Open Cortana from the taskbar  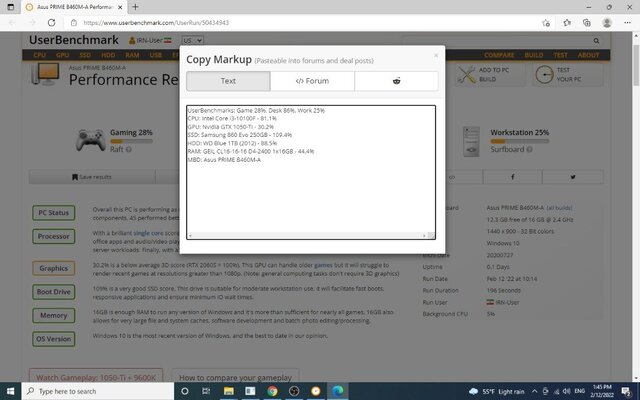(x=184, y=391)
